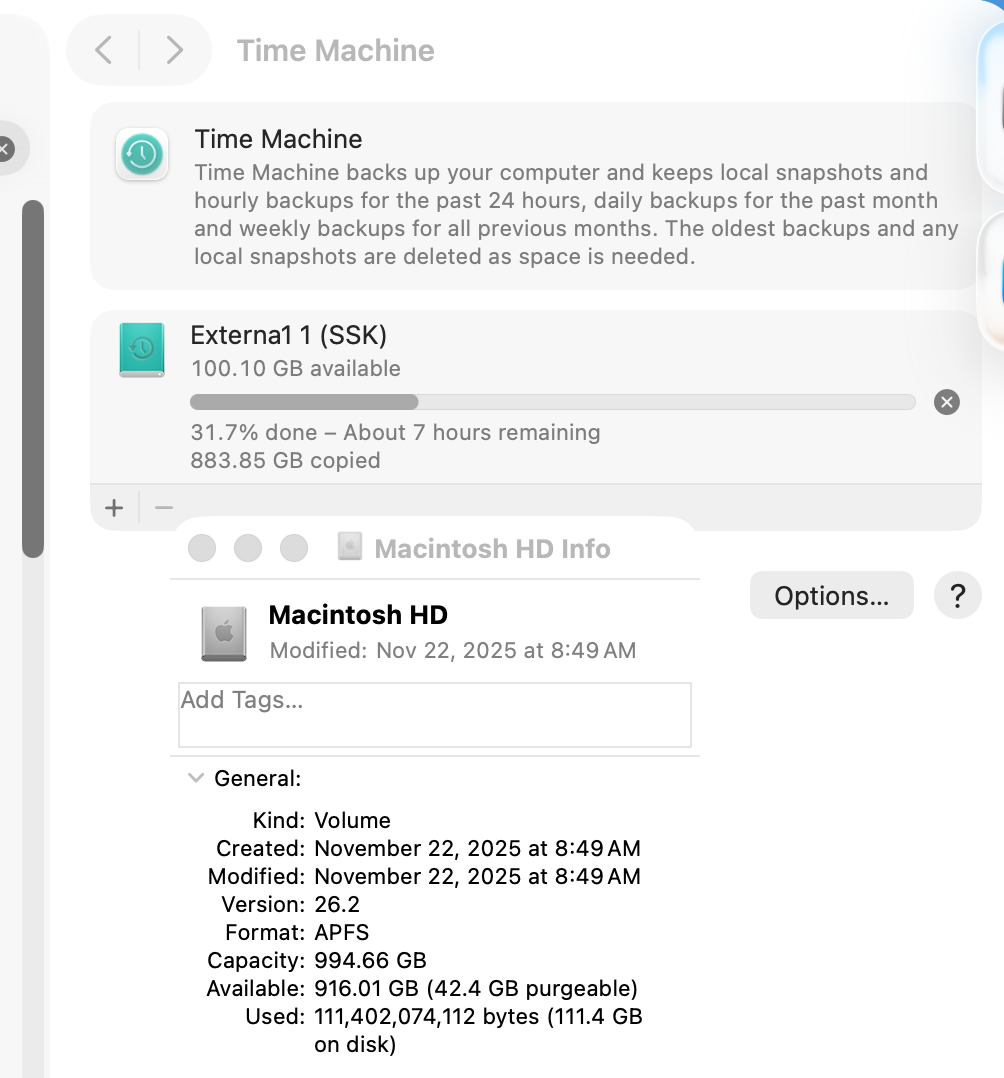Go back with the left chevron
Viewport: 1004px width, 1078px height.
click(x=104, y=50)
